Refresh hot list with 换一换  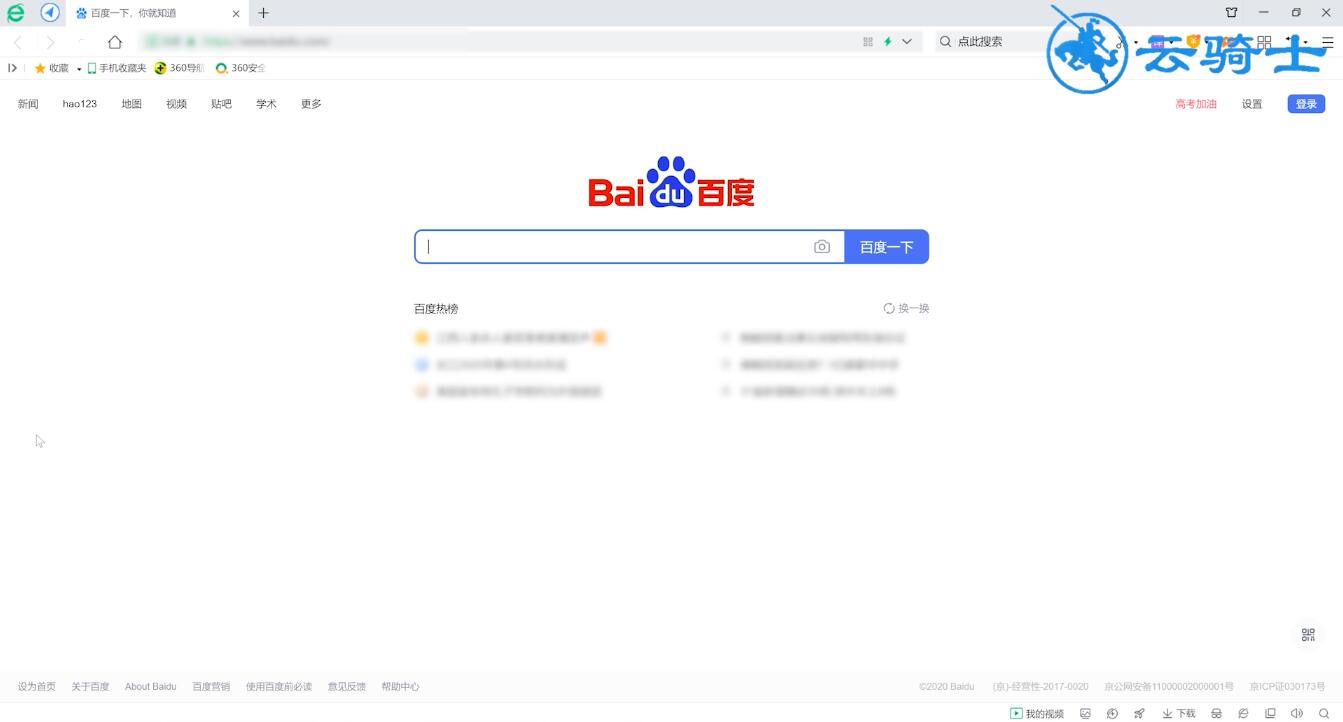906,308
